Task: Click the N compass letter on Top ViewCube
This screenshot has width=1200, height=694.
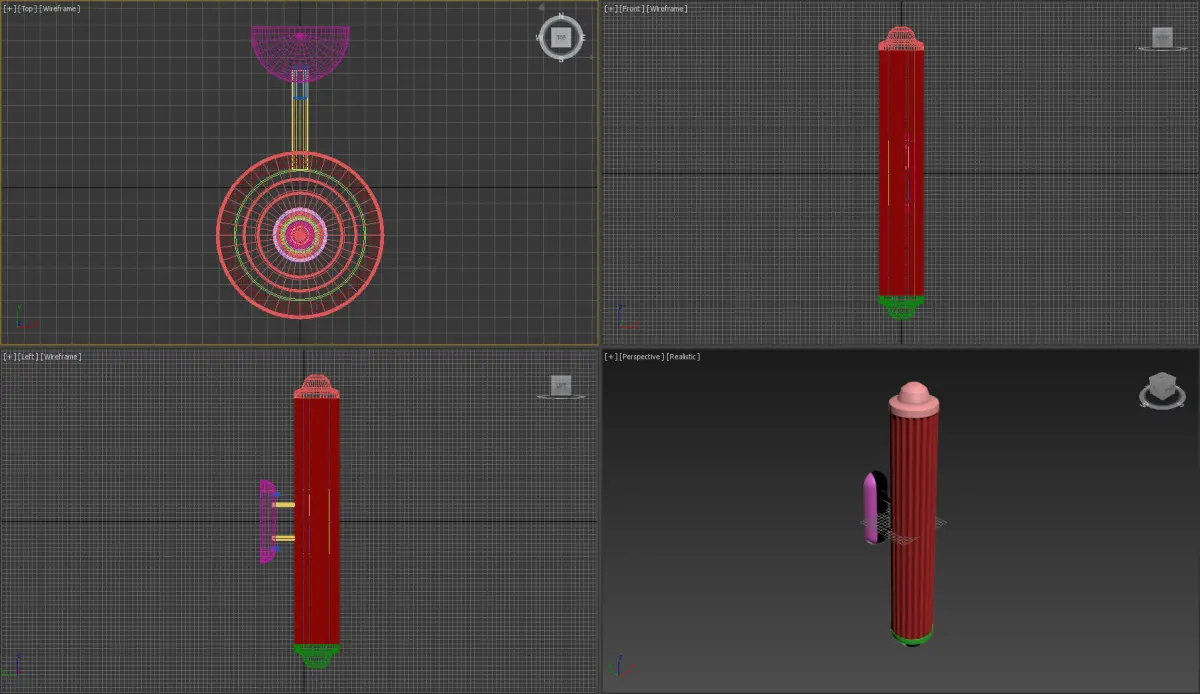Action: (560, 17)
